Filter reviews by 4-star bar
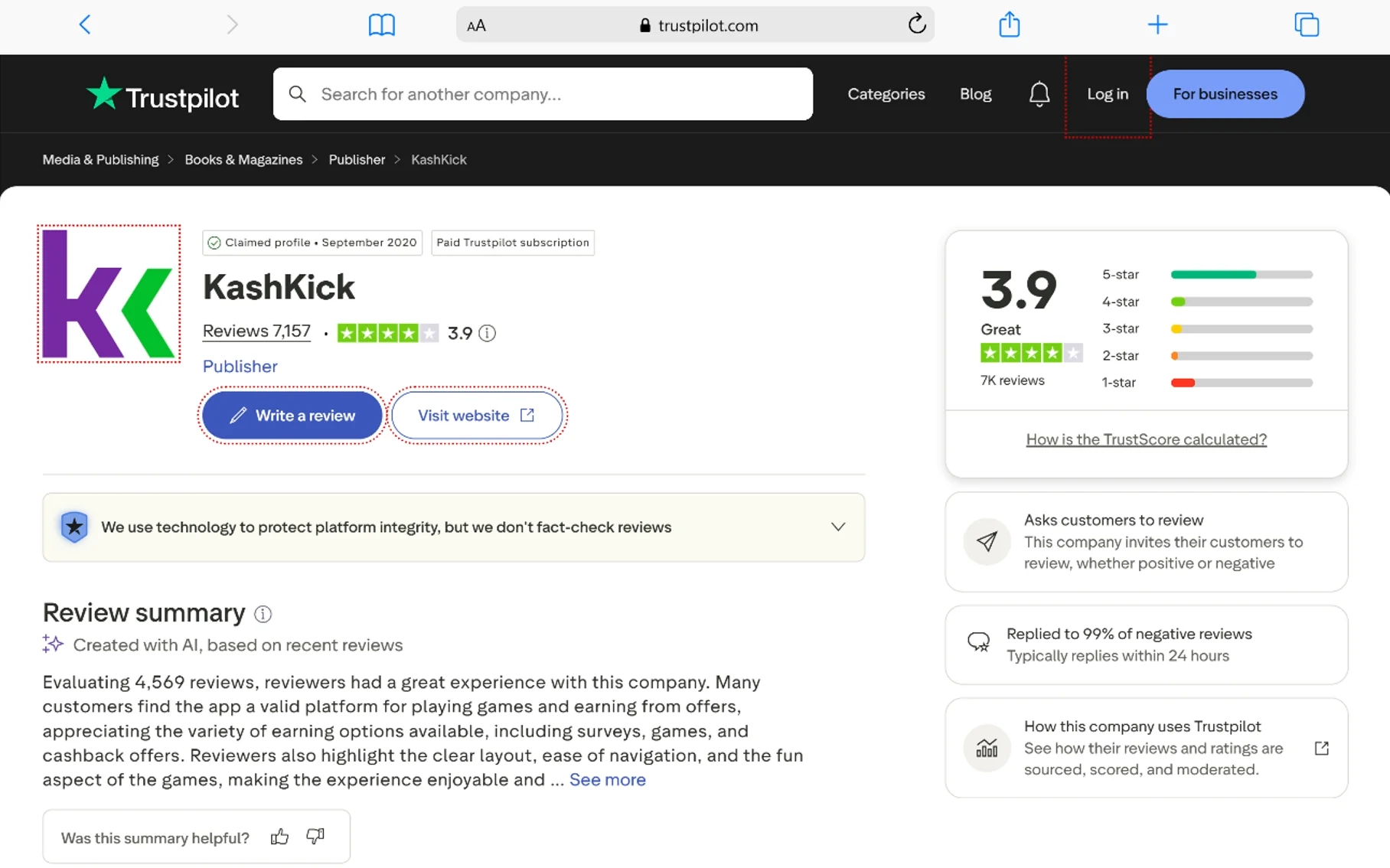 (1242, 302)
